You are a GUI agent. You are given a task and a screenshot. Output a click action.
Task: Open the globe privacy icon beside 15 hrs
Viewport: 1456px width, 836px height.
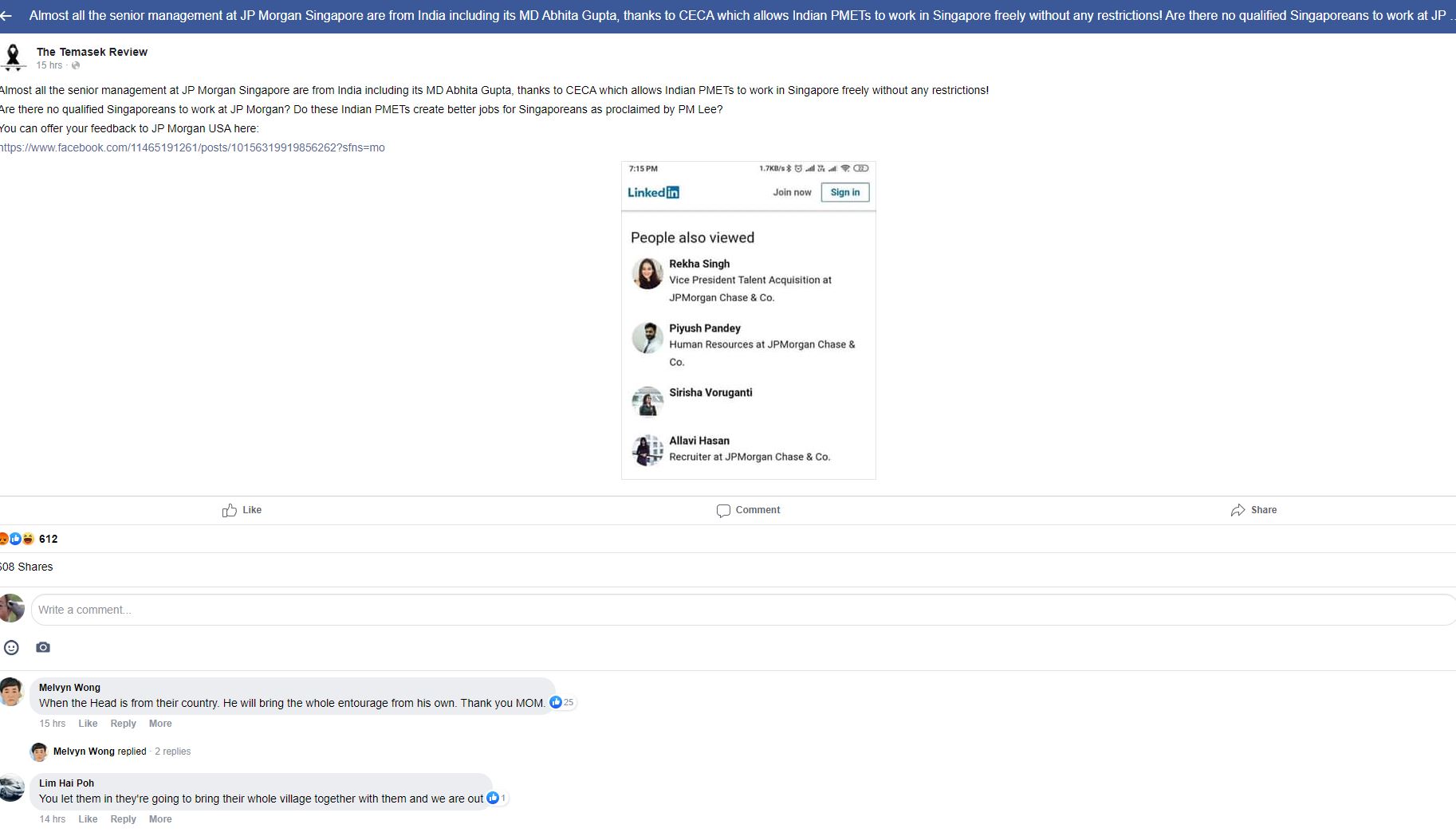[x=76, y=65]
